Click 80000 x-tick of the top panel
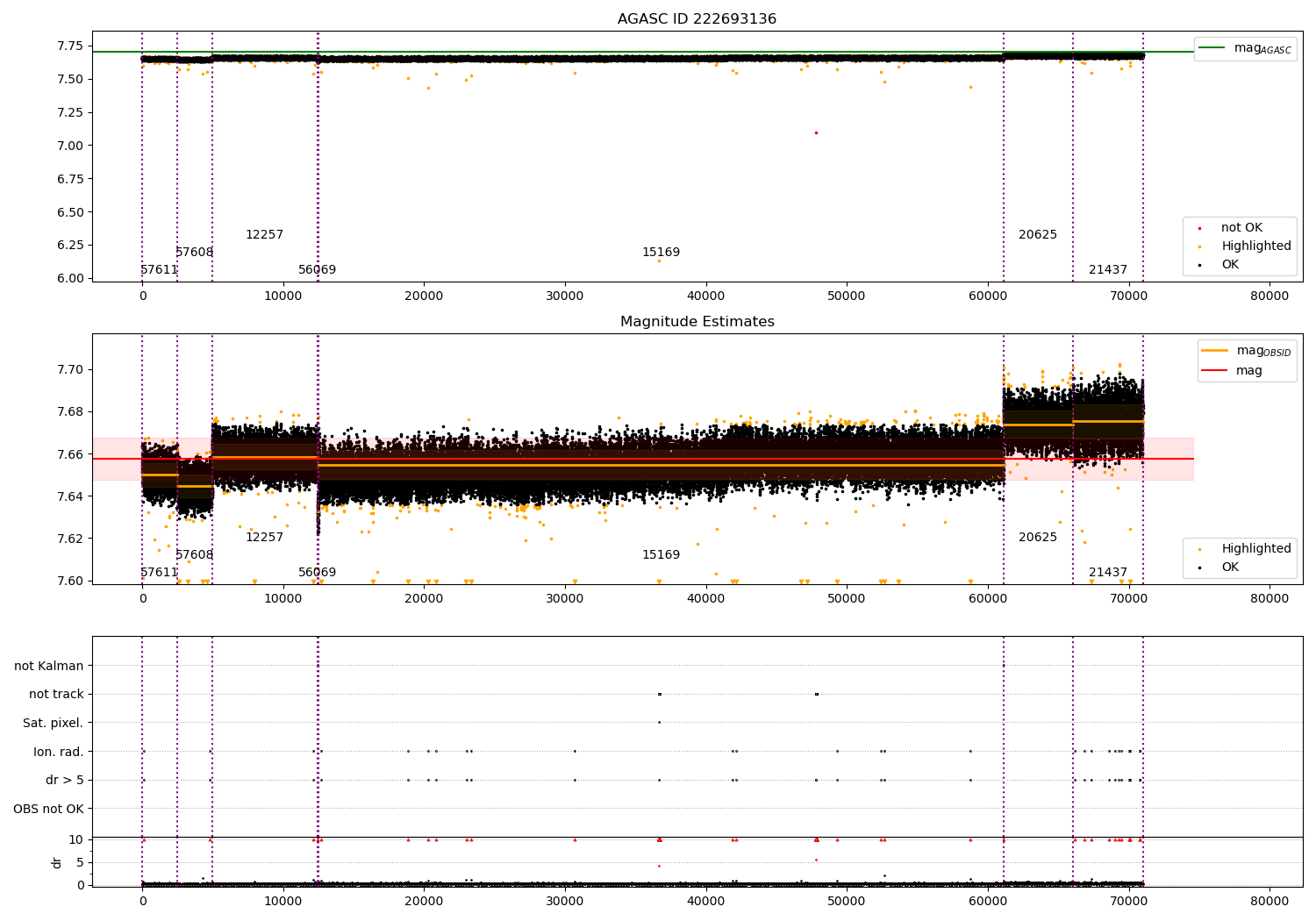Screen dimensions: 1316x921 coord(1270,296)
